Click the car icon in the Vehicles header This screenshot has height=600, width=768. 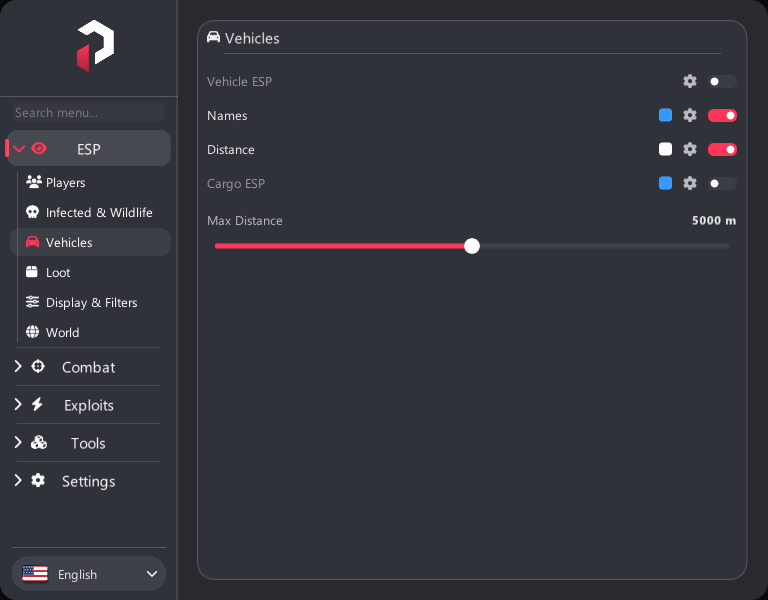(x=214, y=37)
